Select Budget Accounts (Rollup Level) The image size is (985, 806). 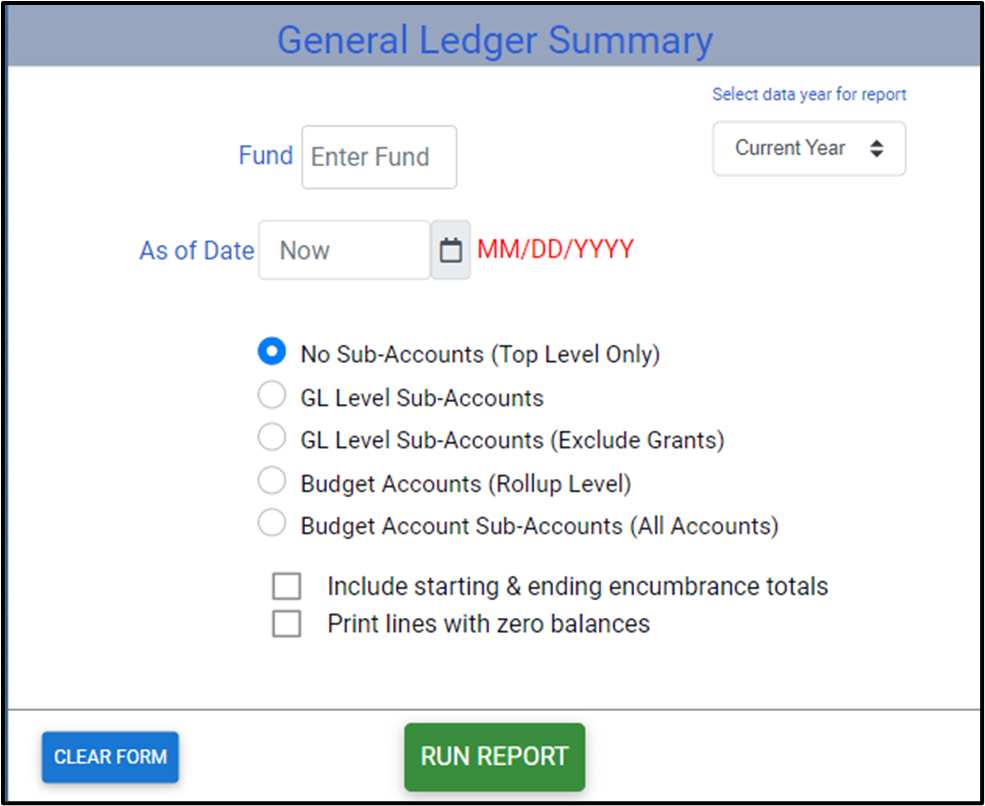[x=271, y=481]
